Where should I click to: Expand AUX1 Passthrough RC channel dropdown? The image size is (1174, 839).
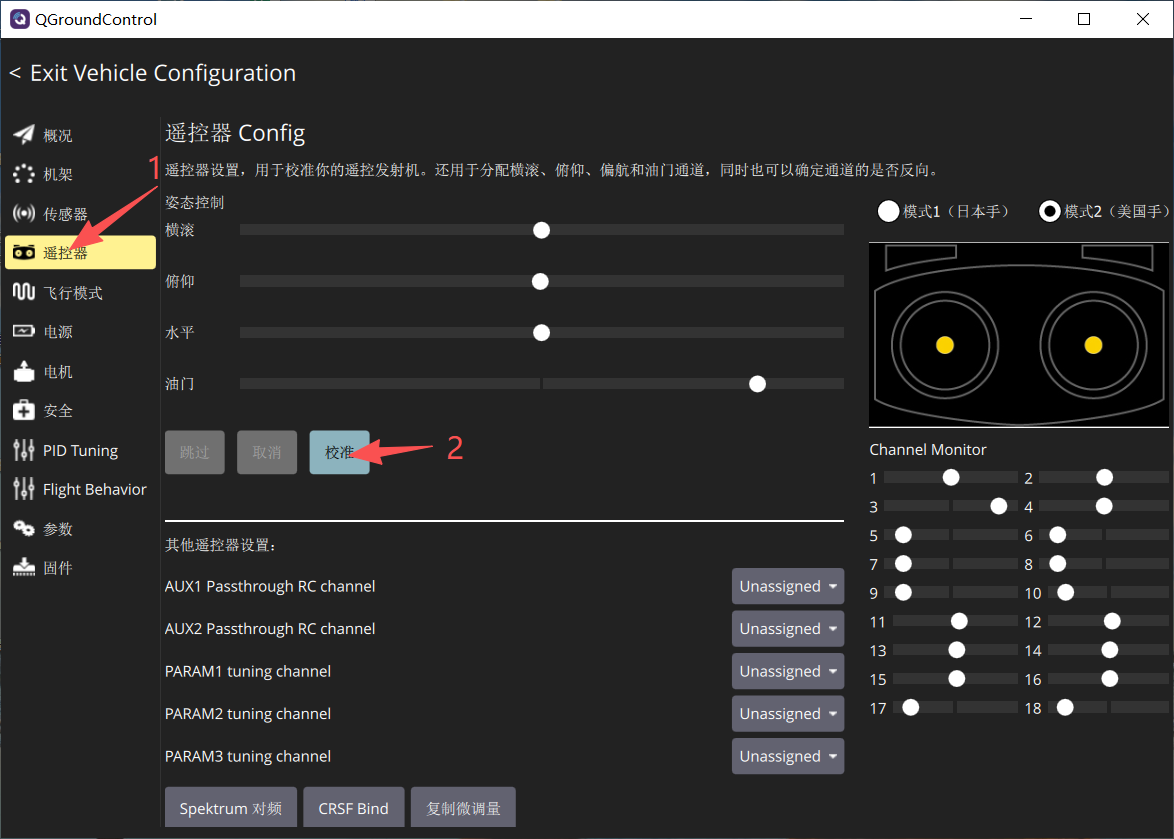[788, 586]
